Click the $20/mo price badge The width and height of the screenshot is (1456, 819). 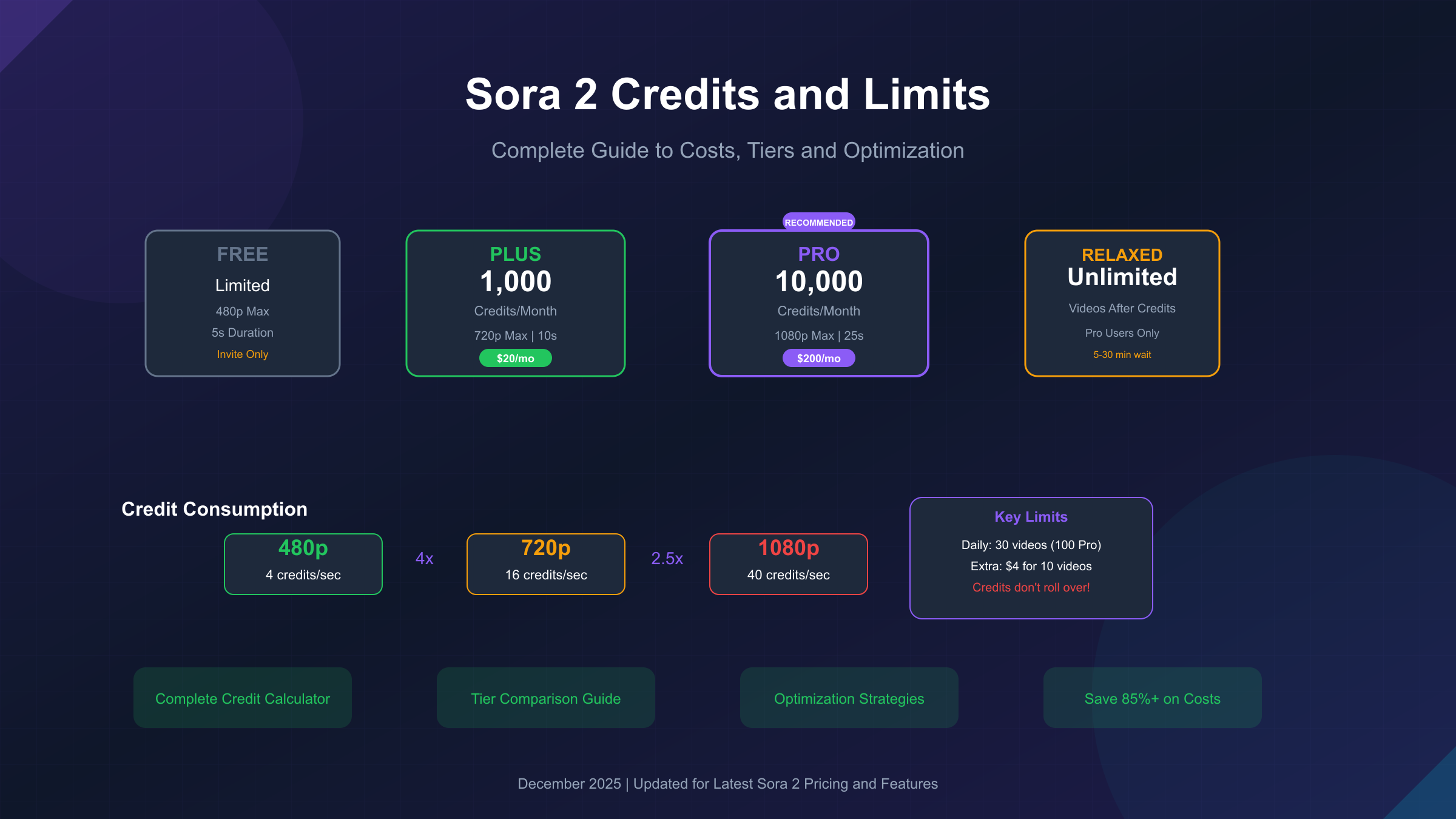516,359
